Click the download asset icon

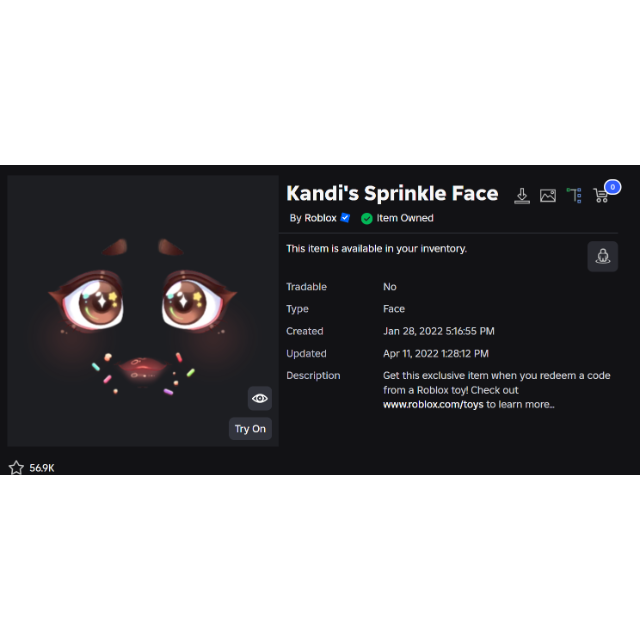coord(522,196)
